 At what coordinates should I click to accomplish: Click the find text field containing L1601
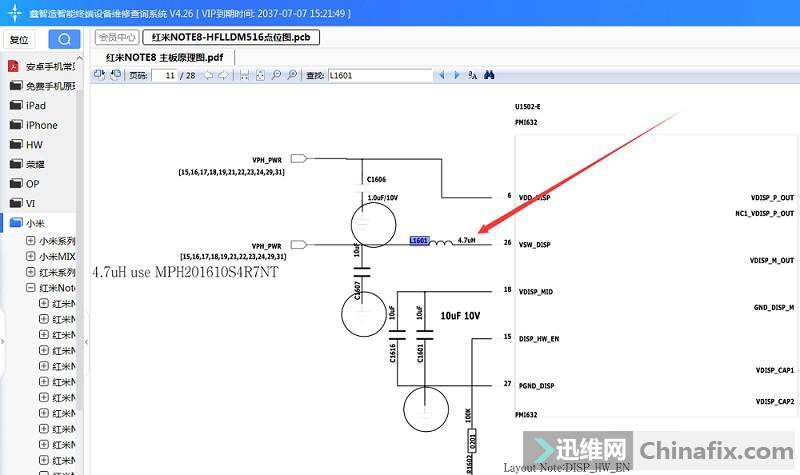click(x=378, y=75)
